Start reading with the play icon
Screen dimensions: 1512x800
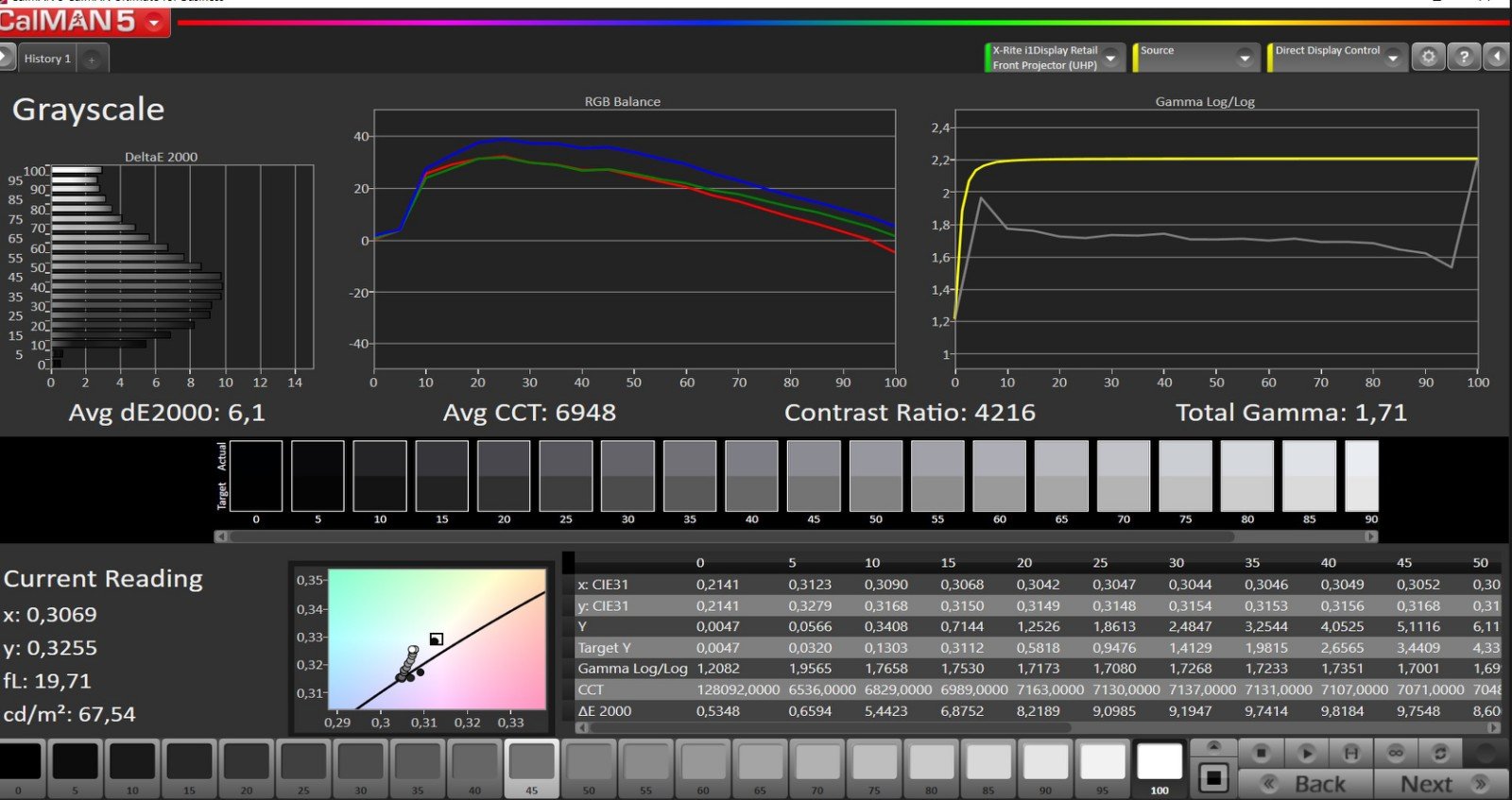(x=1306, y=753)
